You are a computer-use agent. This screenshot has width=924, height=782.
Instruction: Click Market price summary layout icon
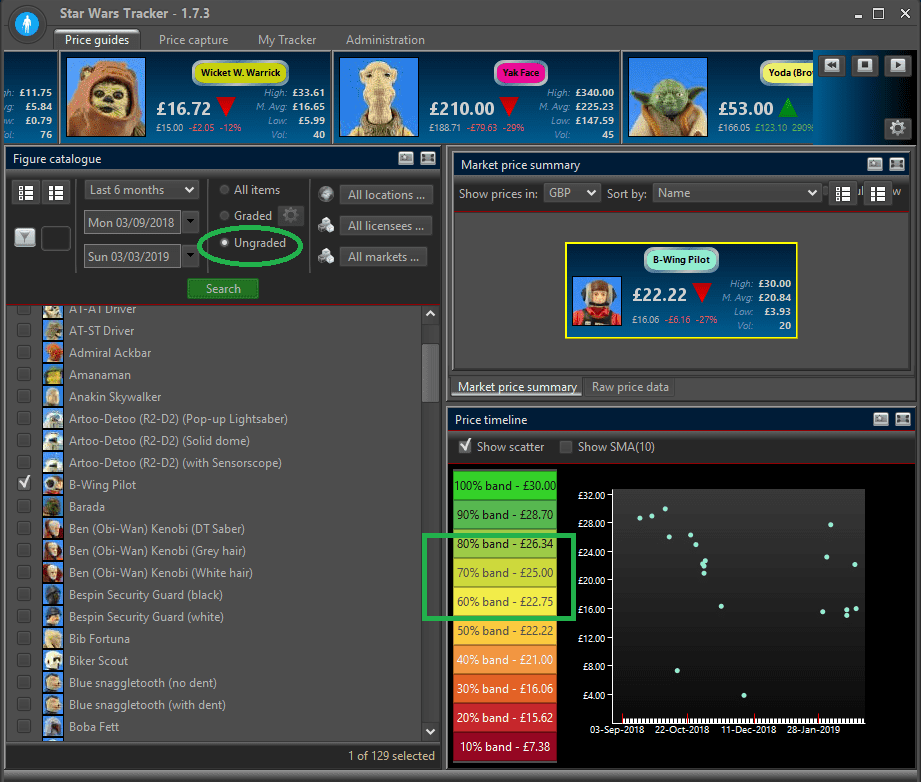tap(897, 164)
